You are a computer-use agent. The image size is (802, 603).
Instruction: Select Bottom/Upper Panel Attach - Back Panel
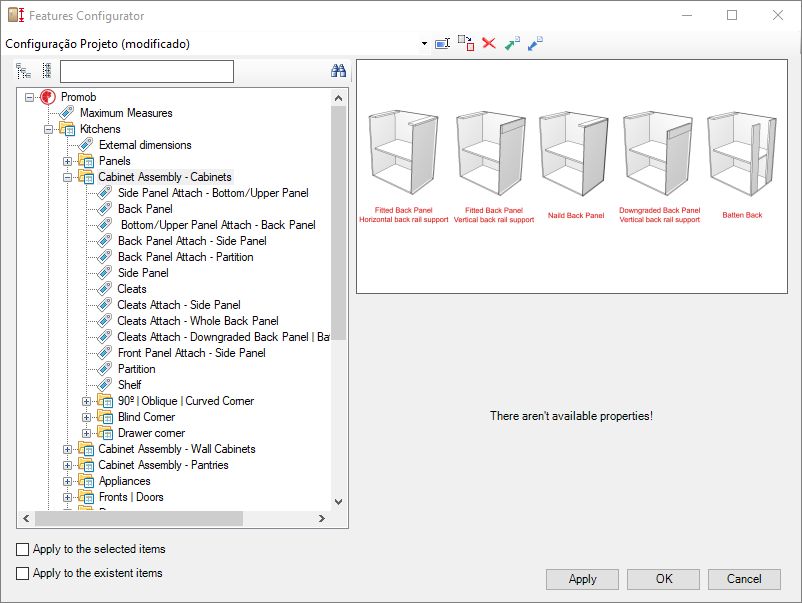(x=218, y=225)
